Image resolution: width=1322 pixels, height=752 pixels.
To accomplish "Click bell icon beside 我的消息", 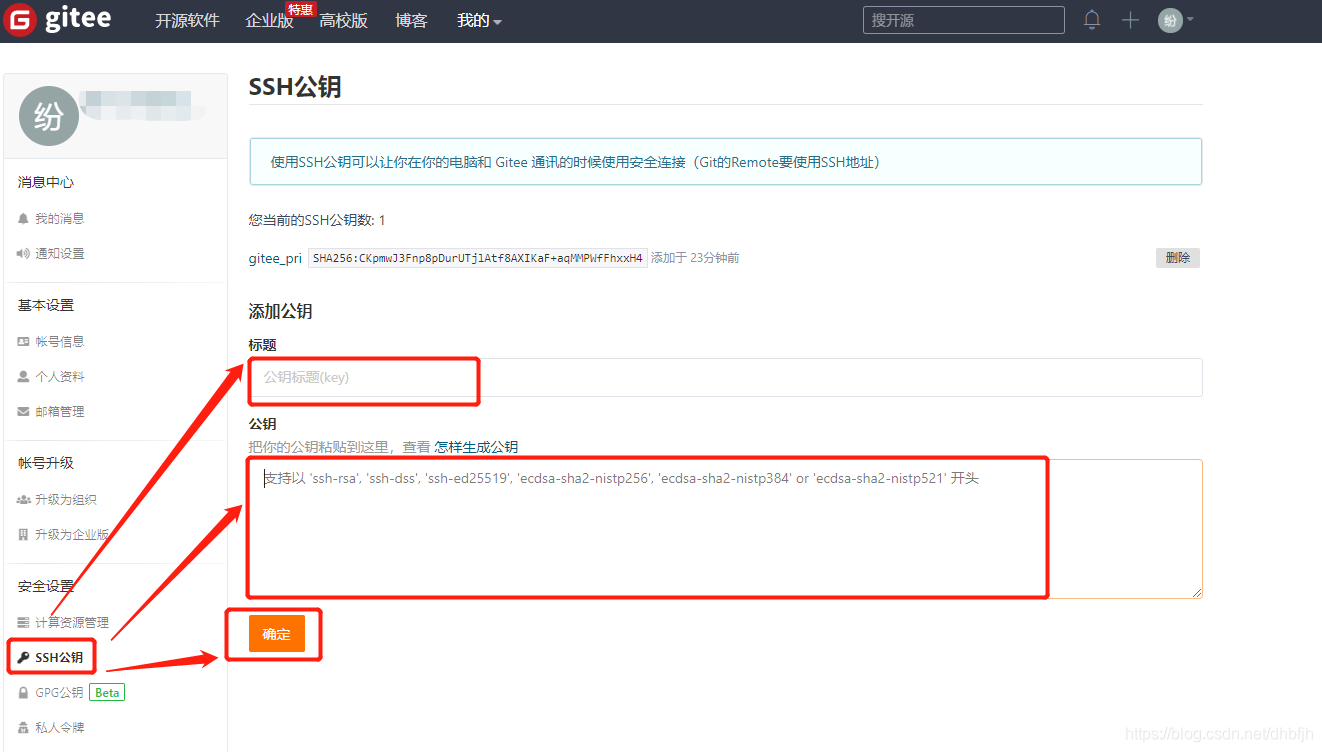I will pos(23,218).
